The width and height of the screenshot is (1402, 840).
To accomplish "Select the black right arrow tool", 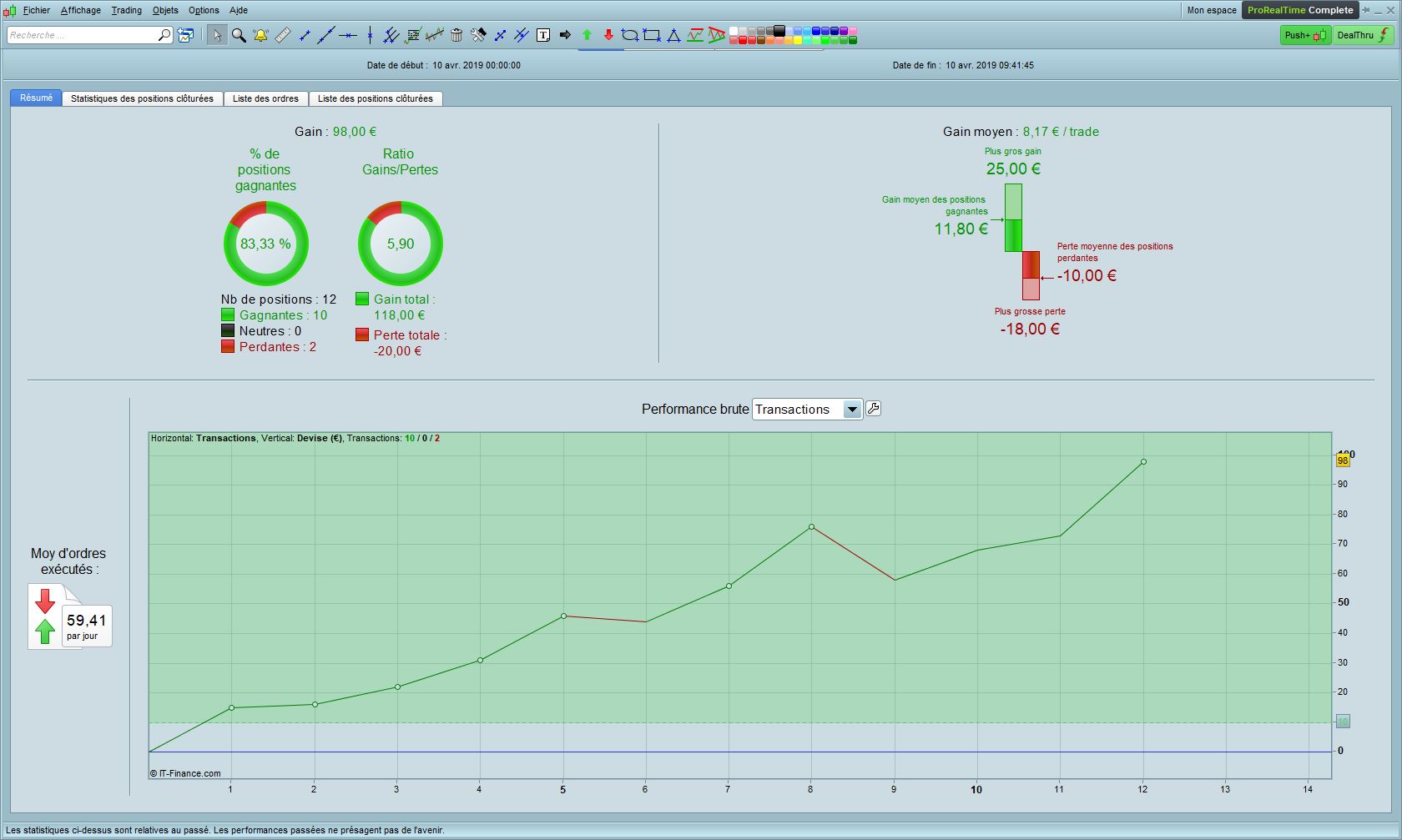I will (x=565, y=35).
